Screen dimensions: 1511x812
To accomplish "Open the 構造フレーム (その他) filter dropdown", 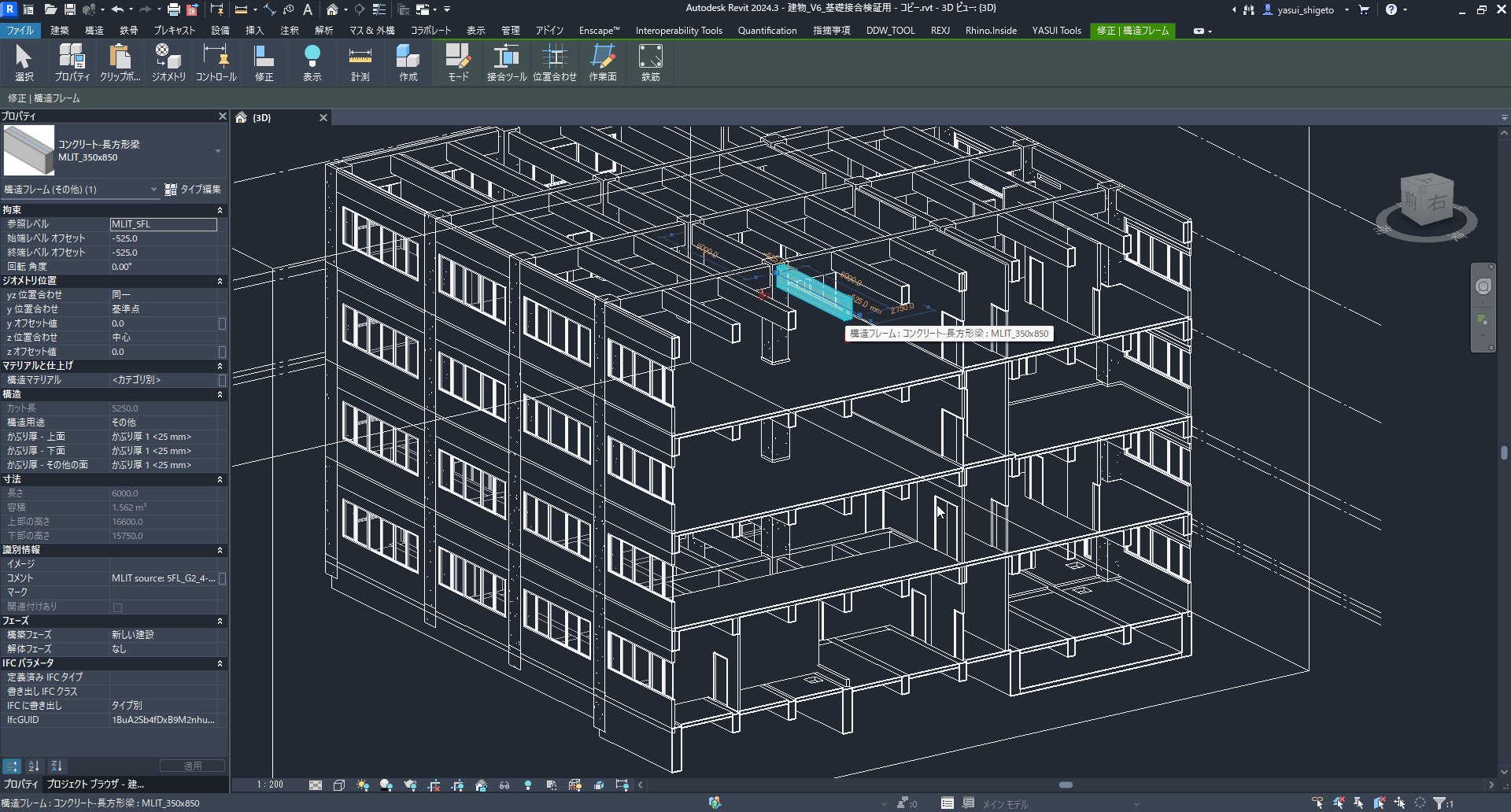I will point(80,190).
